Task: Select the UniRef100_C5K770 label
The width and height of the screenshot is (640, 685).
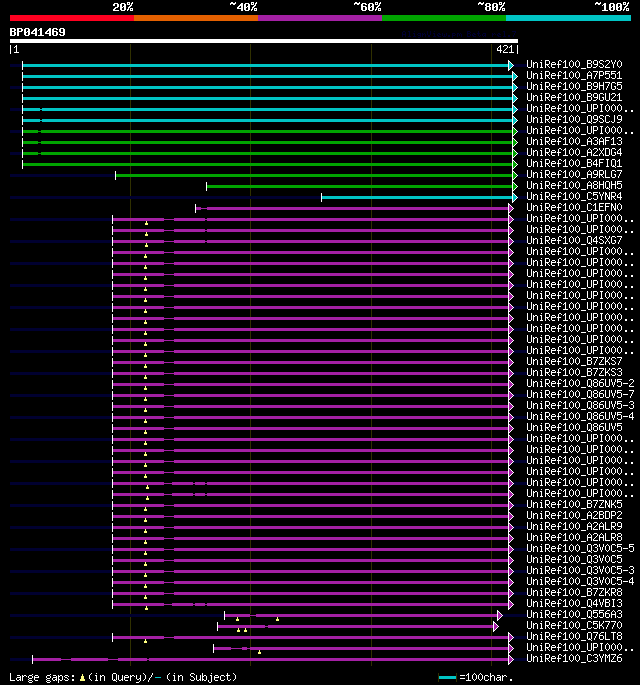Action: tap(574, 626)
